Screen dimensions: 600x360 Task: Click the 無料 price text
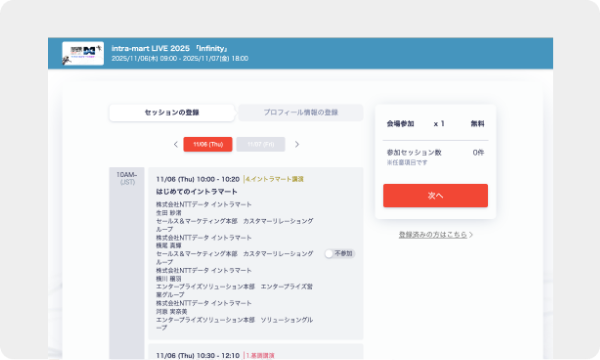(478, 124)
